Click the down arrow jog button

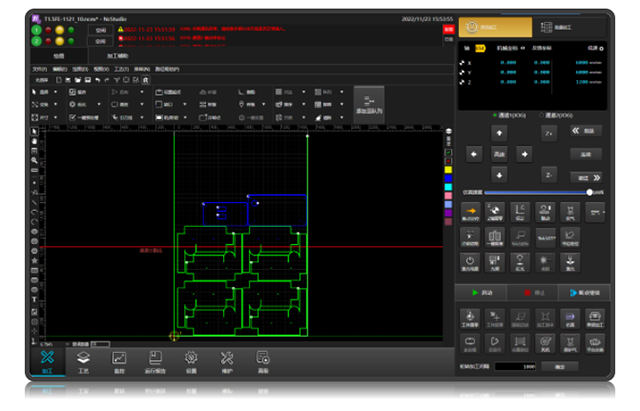point(500,175)
